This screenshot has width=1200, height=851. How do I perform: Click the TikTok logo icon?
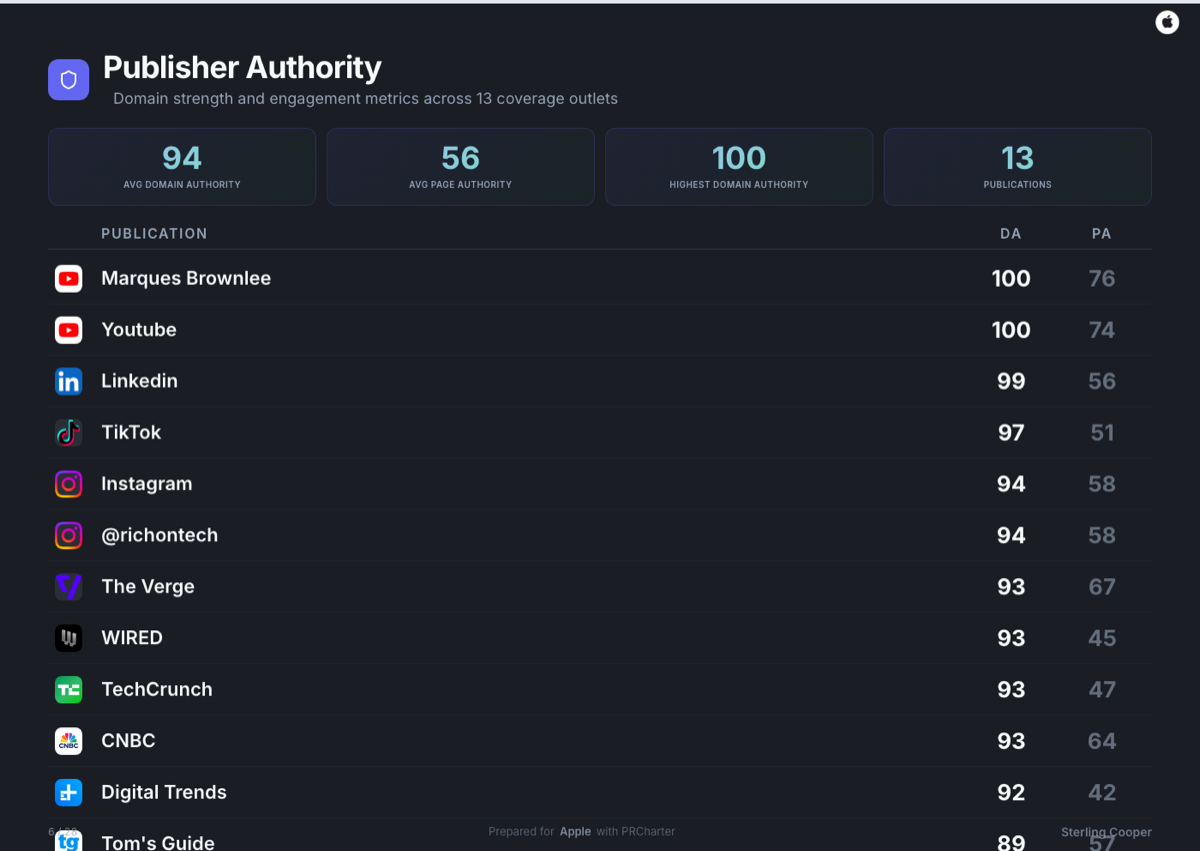(x=68, y=433)
